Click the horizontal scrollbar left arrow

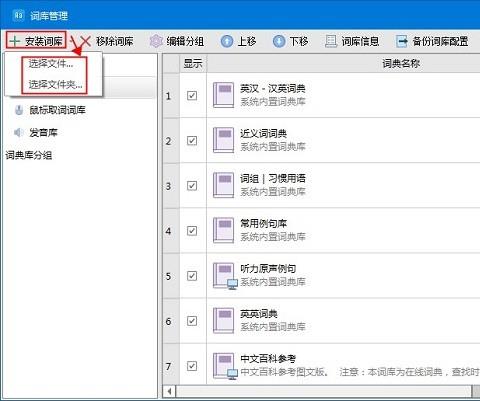click(170, 391)
